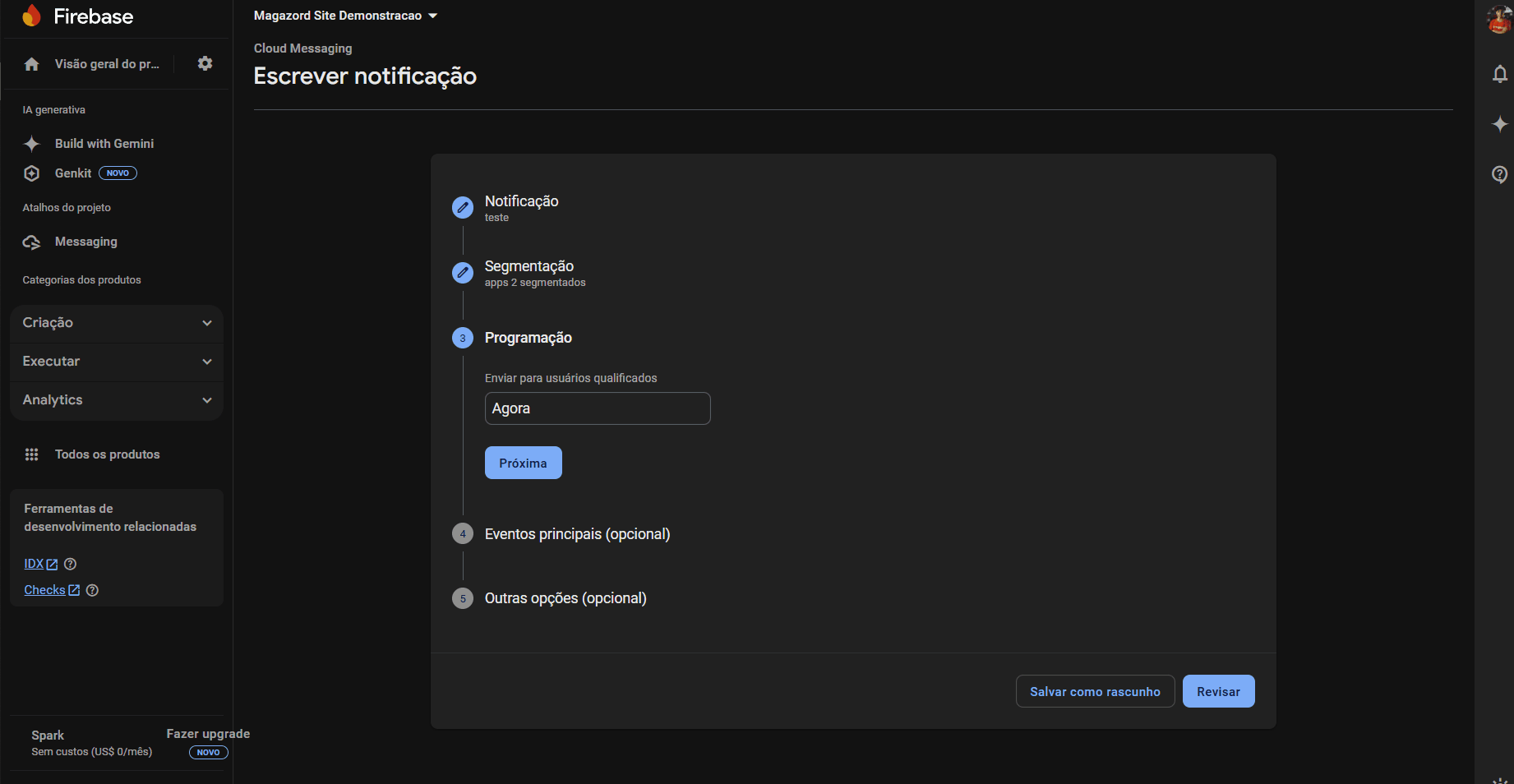The width and height of the screenshot is (1514, 784).
Task: Edit the Notificação step pencil icon
Action: tap(463, 207)
